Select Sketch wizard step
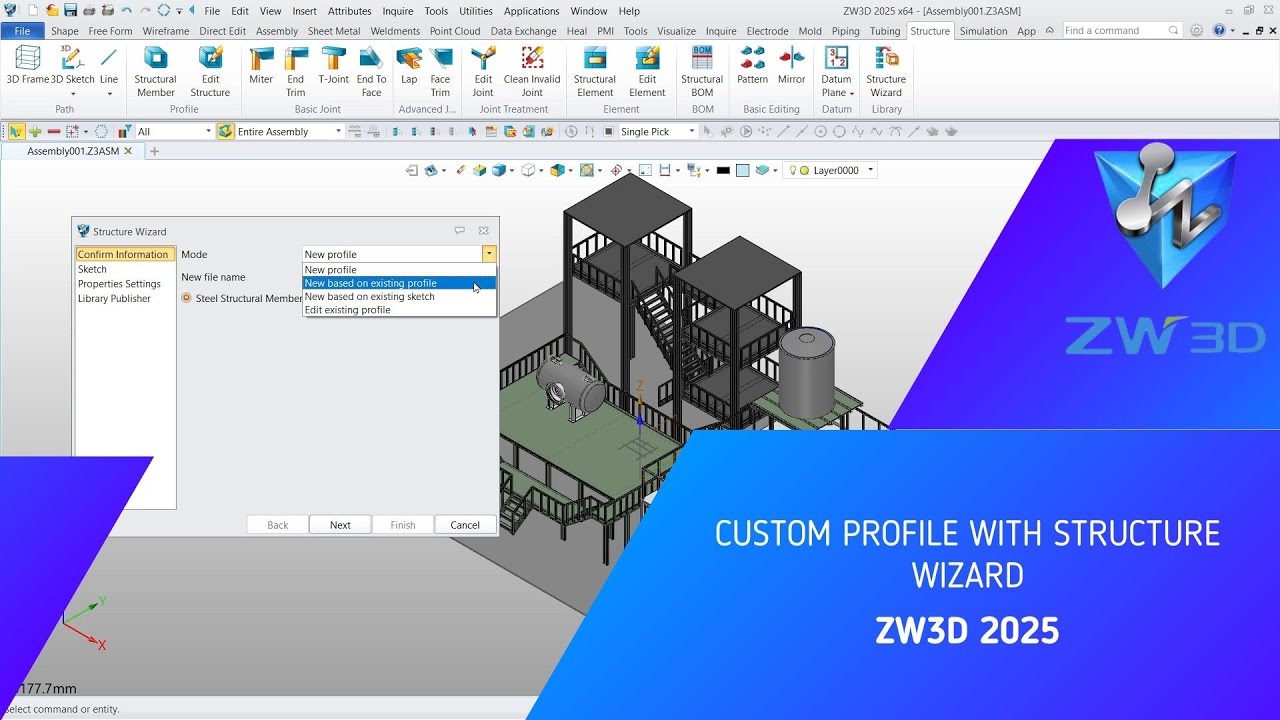 92,269
